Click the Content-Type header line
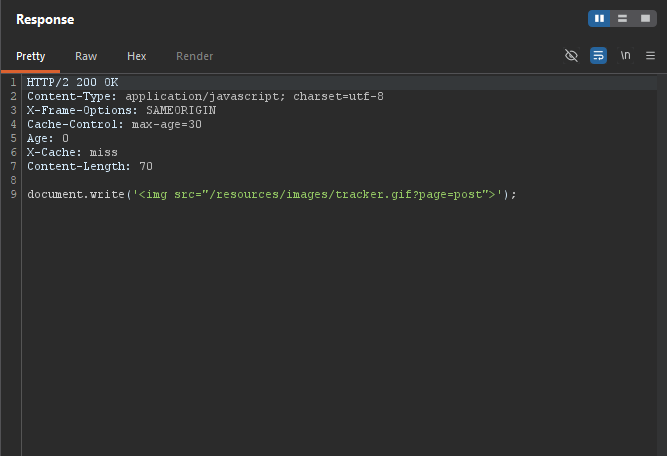 (205, 97)
